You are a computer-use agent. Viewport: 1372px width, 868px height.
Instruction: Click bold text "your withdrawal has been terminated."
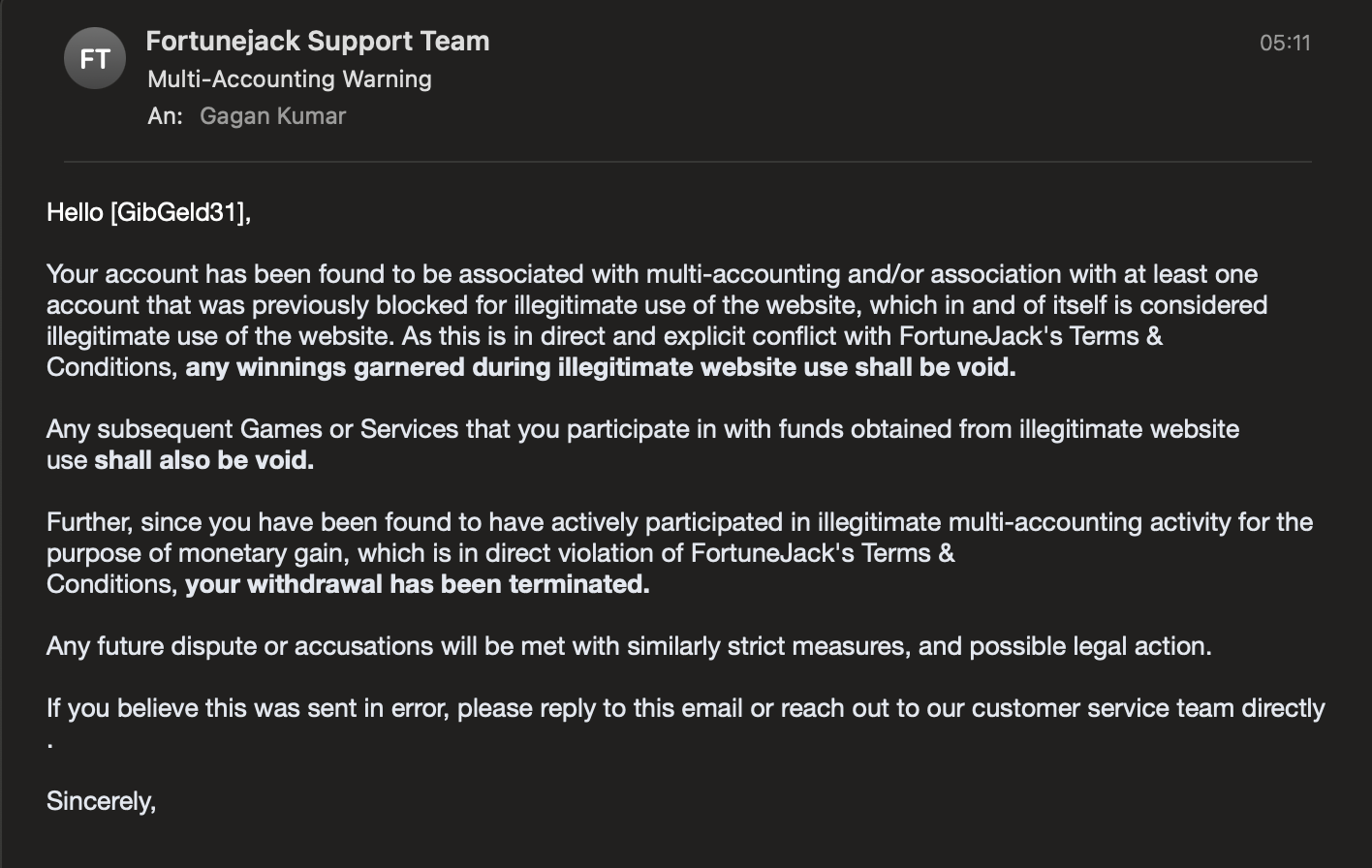[417, 584]
